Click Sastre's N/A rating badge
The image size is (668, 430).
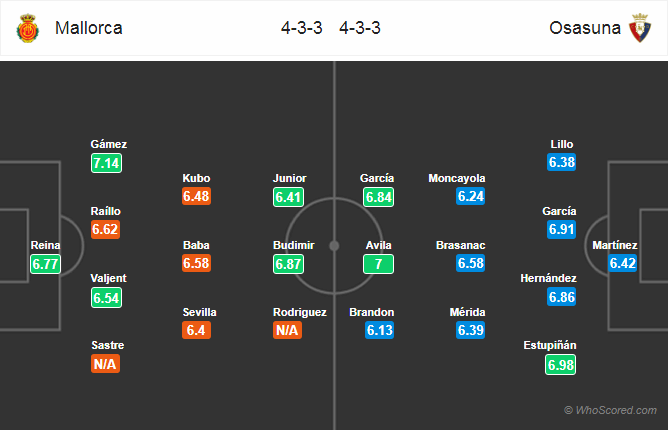coord(105,364)
